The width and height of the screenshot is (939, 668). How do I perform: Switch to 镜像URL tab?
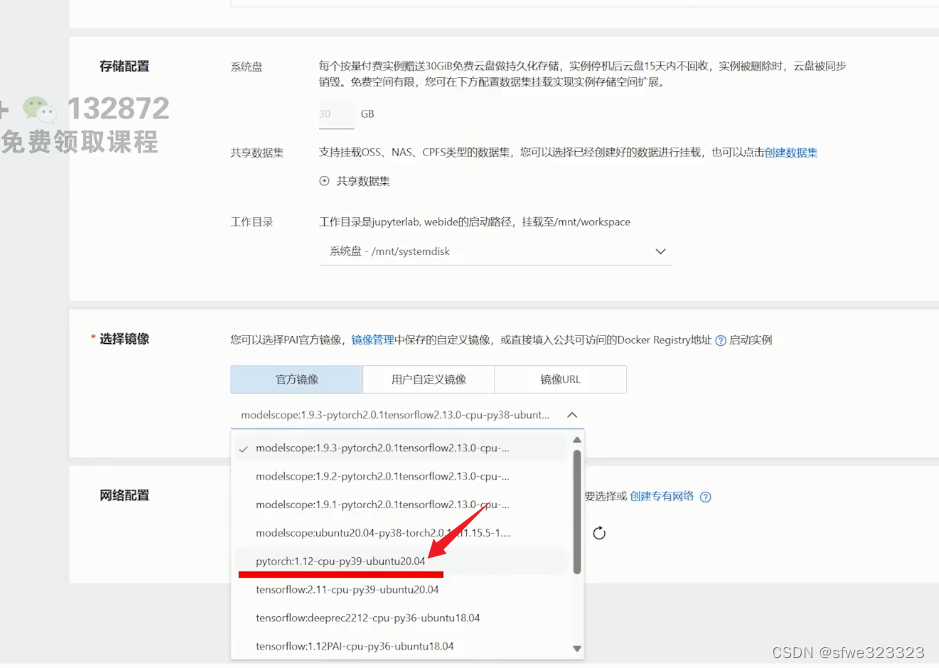(561, 379)
